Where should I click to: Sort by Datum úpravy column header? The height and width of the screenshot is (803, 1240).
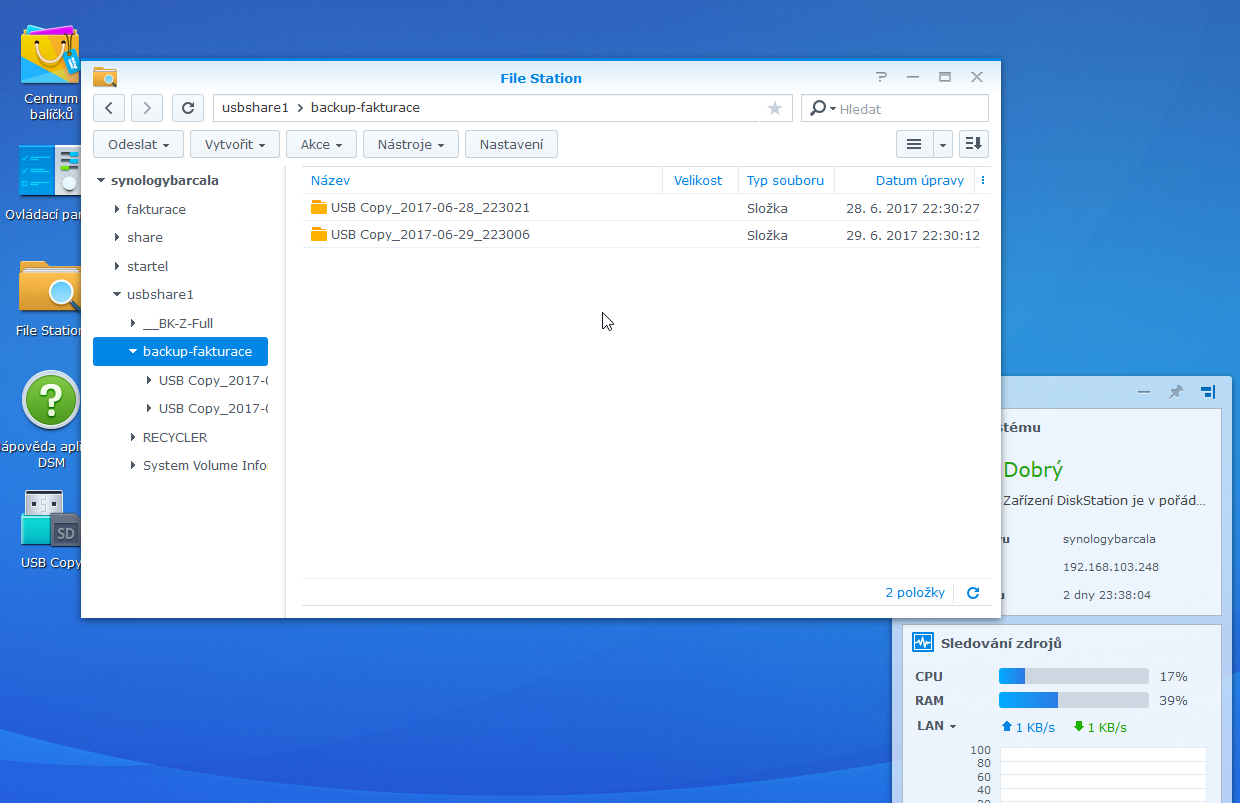point(905,181)
